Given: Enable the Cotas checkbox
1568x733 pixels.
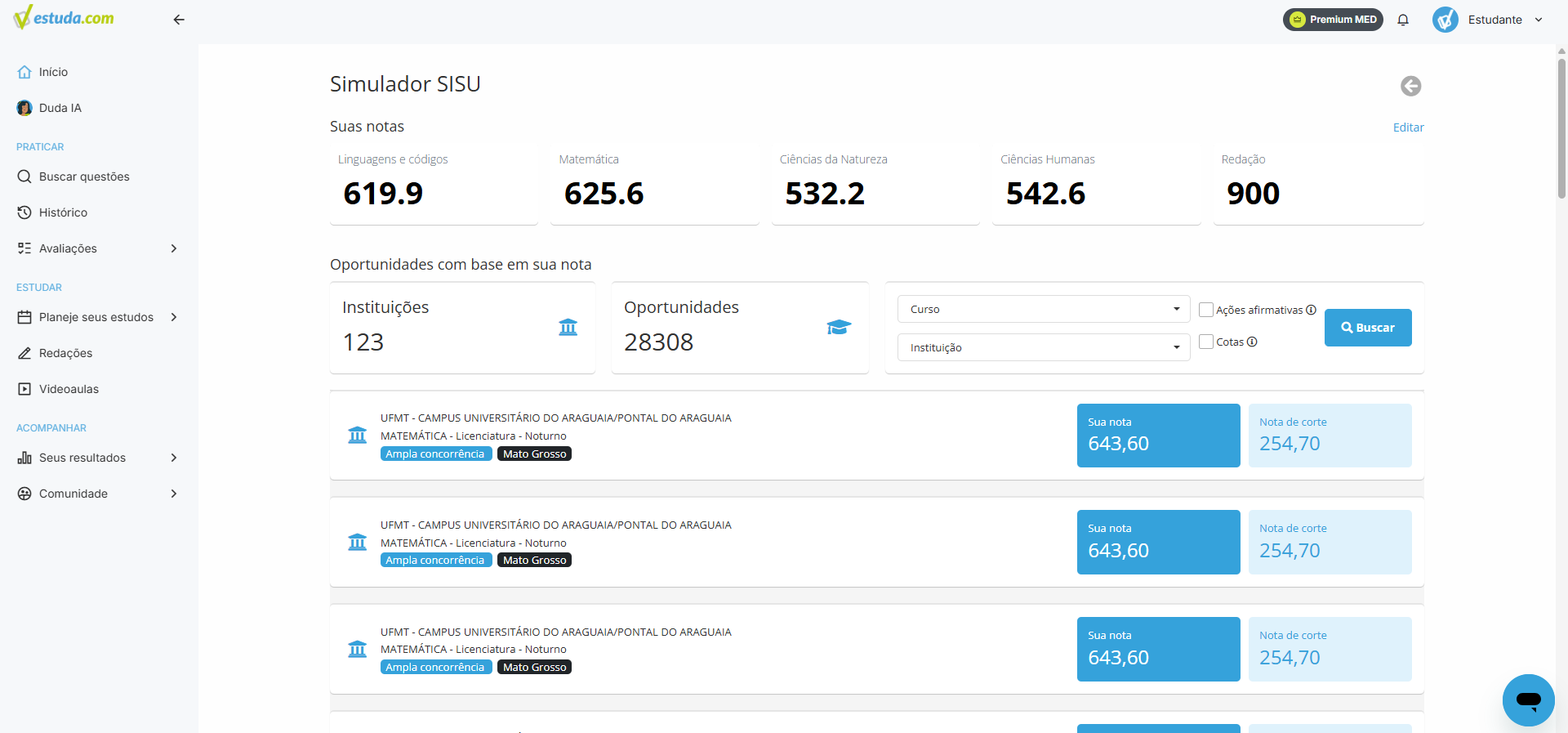Looking at the screenshot, I should click(x=1205, y=342).
